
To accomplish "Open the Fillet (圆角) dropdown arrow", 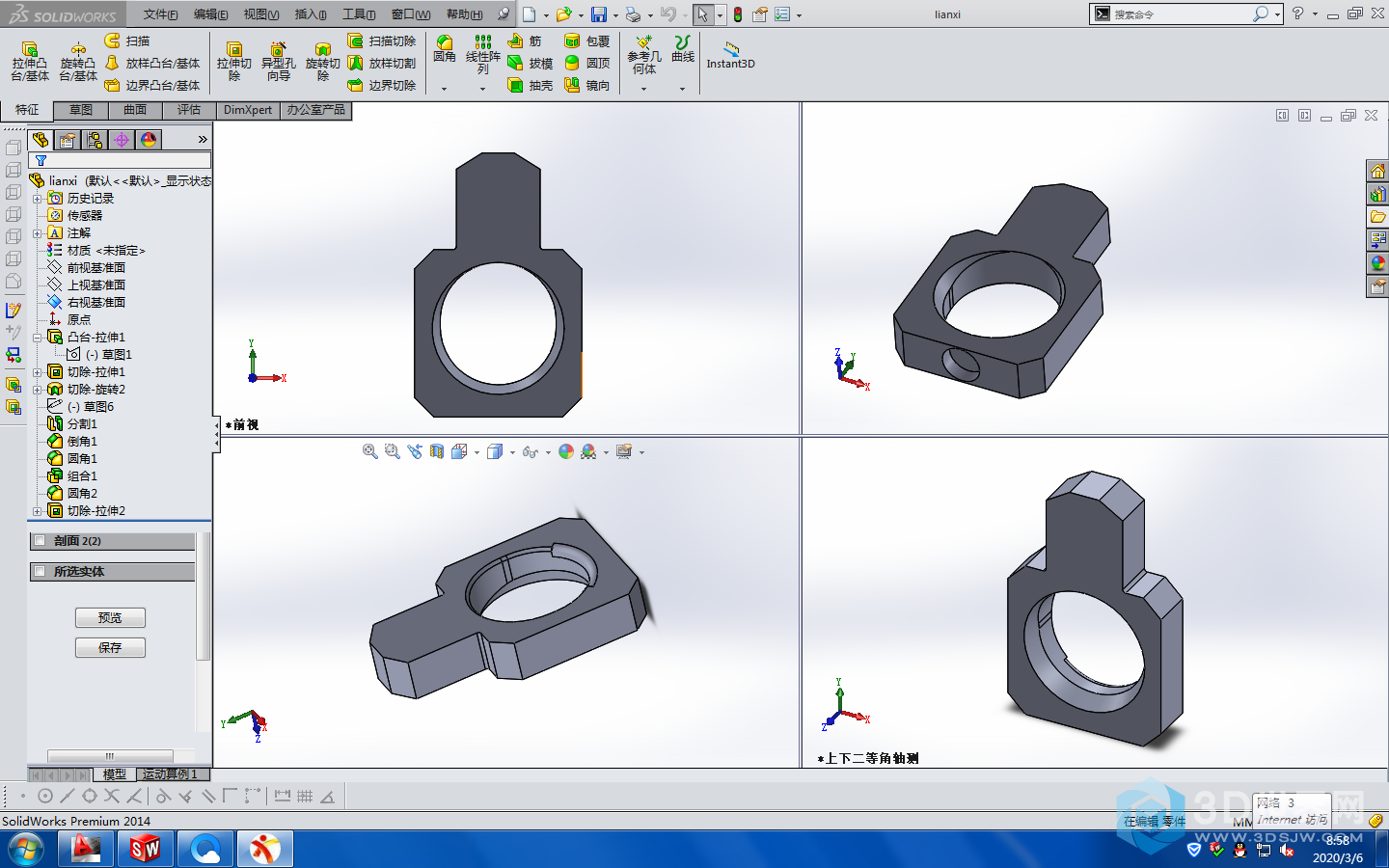I will 445,89.
